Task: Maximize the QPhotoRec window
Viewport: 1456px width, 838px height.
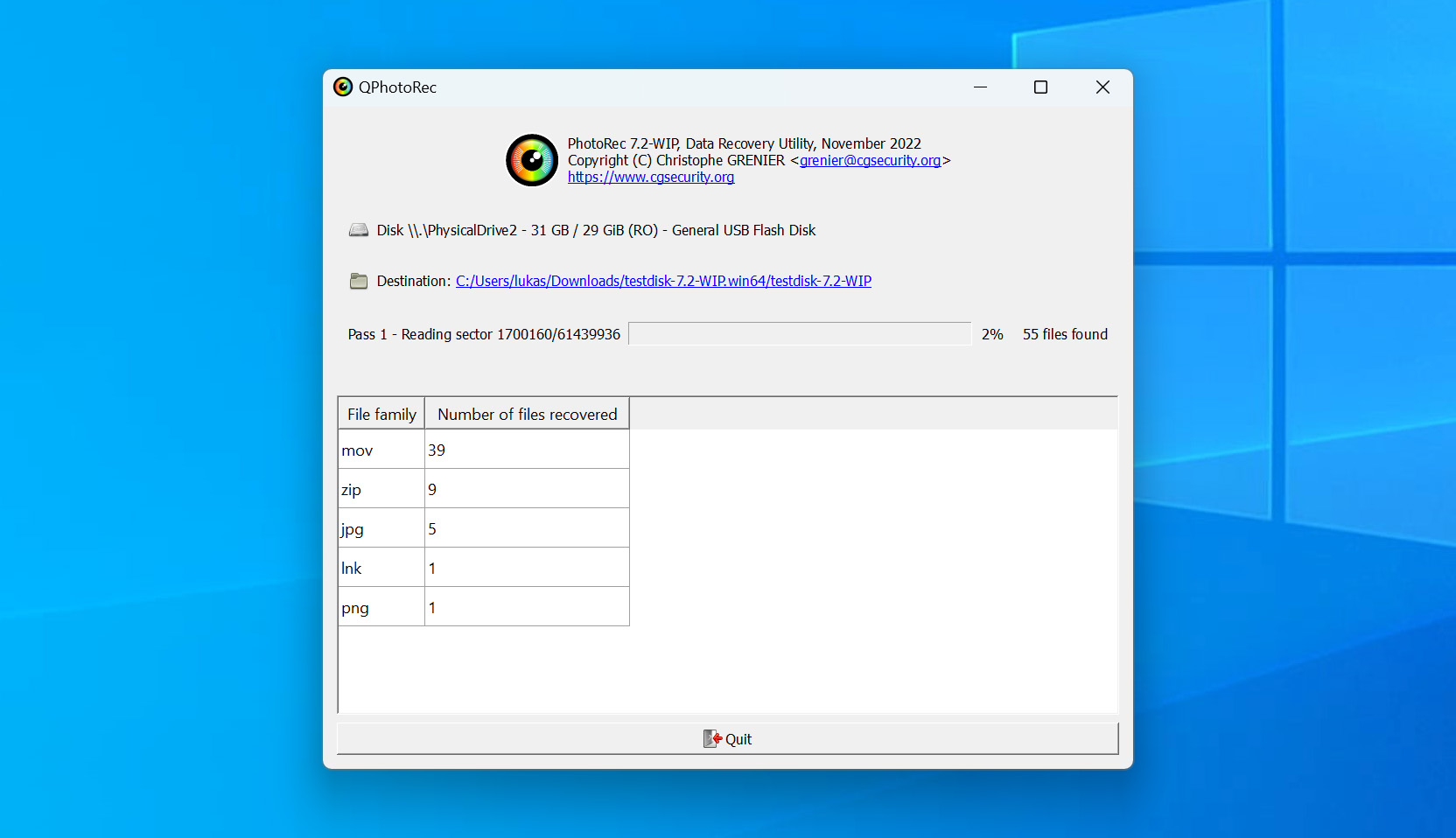Action: pos(1041,87)
